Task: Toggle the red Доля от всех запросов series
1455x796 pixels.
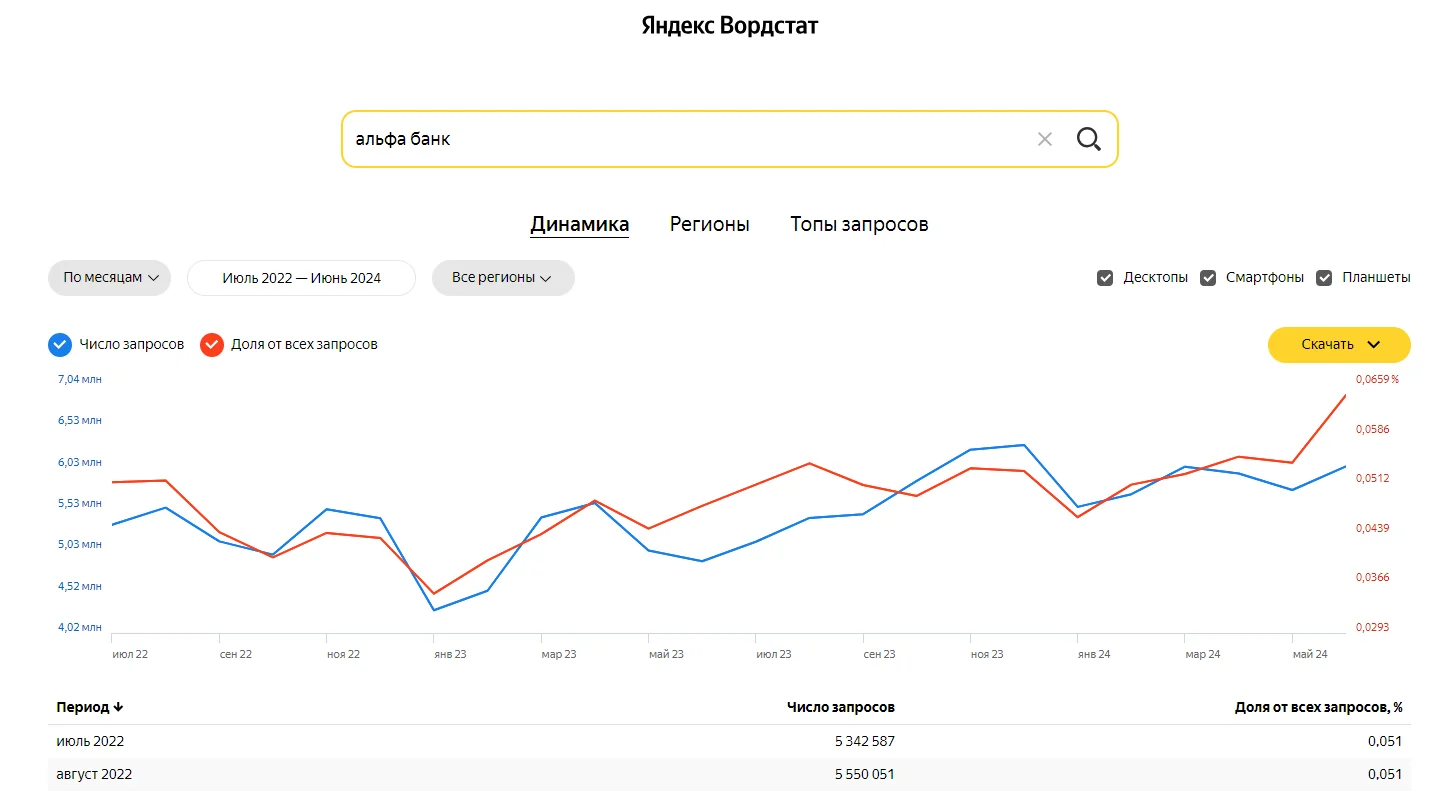Action: coord(211,345)
